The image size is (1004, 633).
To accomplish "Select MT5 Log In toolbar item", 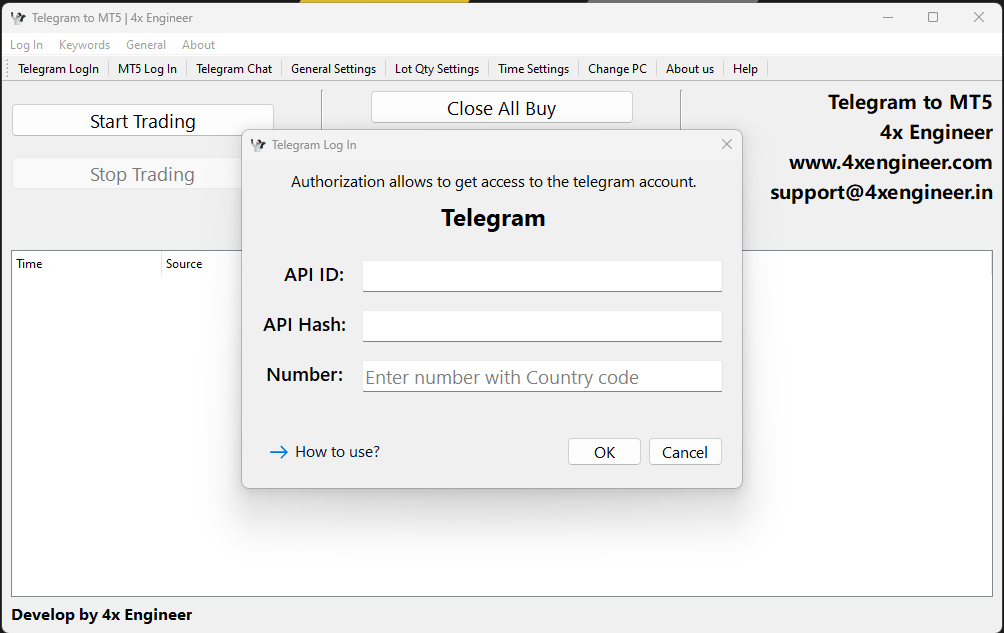I will (147, 69).
